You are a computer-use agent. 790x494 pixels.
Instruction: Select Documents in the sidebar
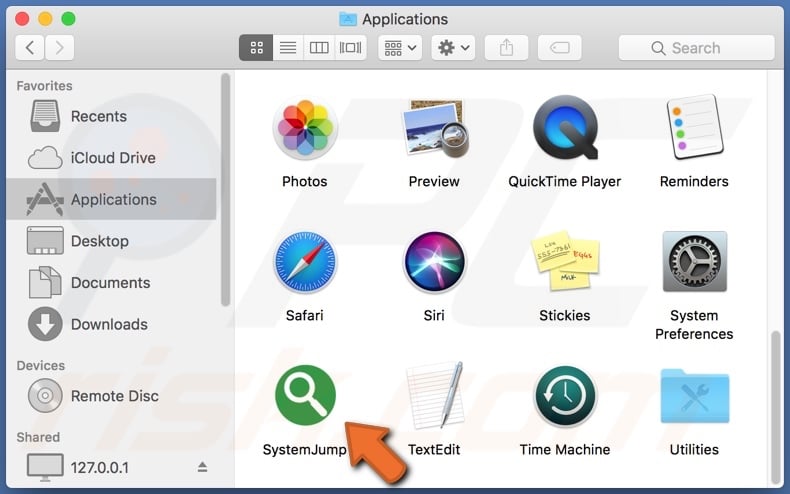pos(111,282)
